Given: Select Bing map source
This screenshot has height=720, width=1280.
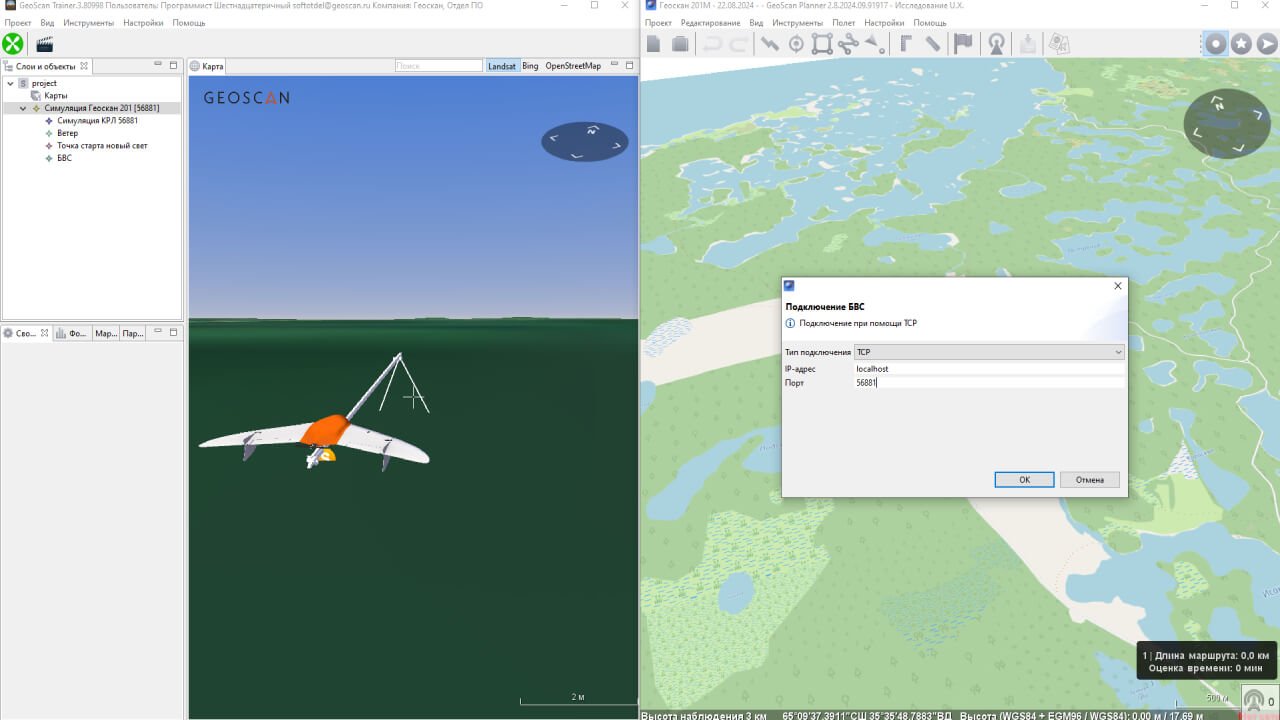Looking at the screenshot, I should coord(530,66).
